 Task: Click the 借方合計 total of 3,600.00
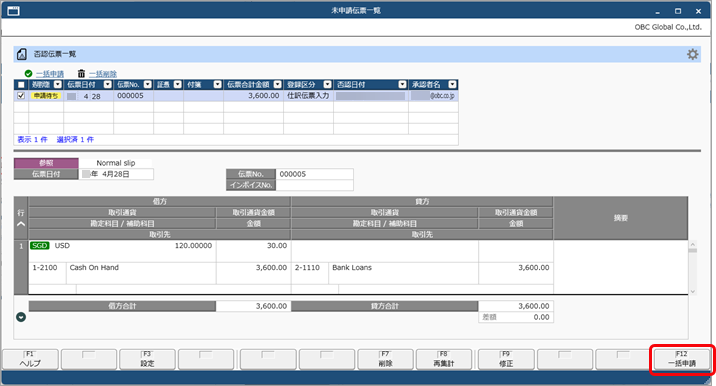click(253, 306)
